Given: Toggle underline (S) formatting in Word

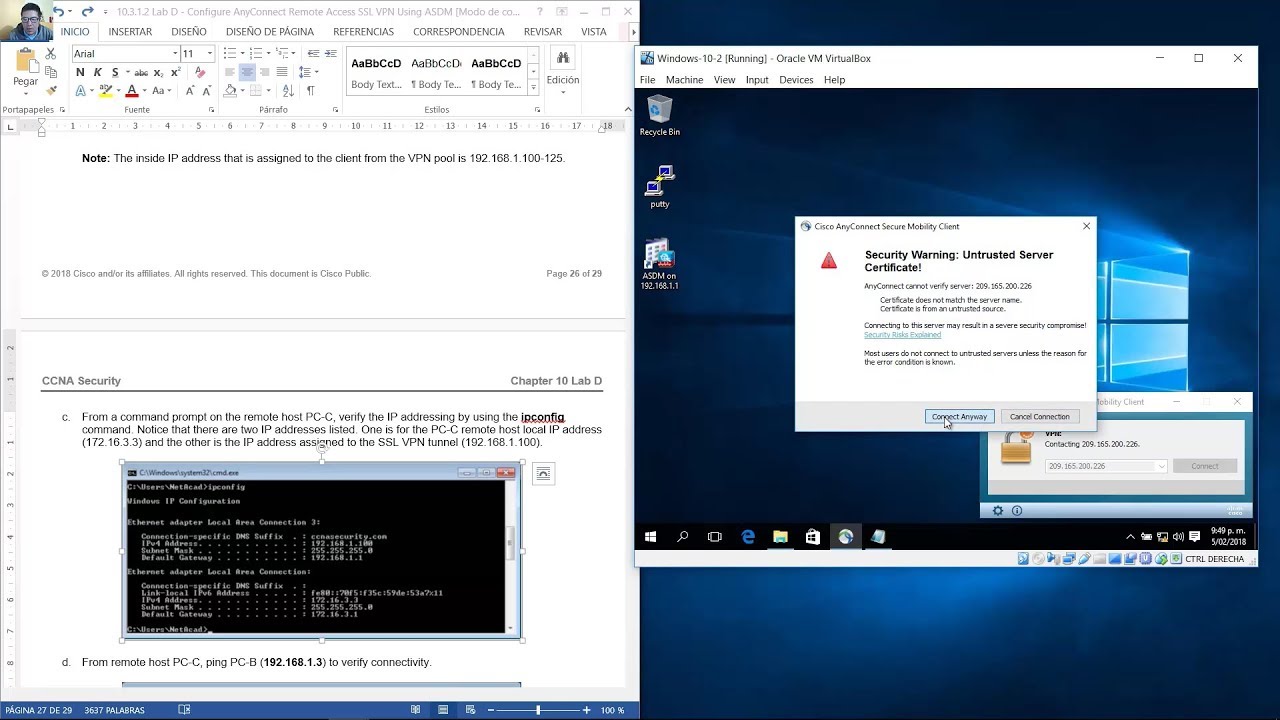Looking at the screenshot, I should click(x=115, y=72).
